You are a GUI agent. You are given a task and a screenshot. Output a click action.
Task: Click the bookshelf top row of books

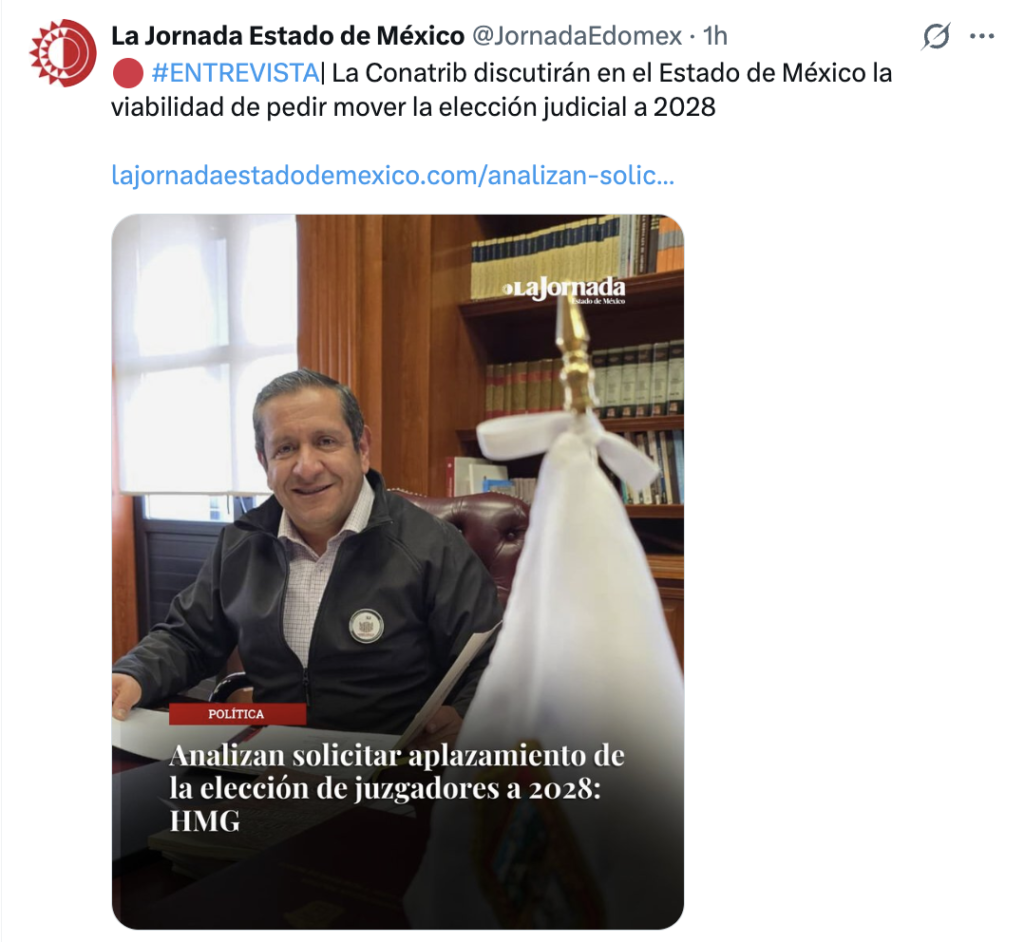pos(576,255)
